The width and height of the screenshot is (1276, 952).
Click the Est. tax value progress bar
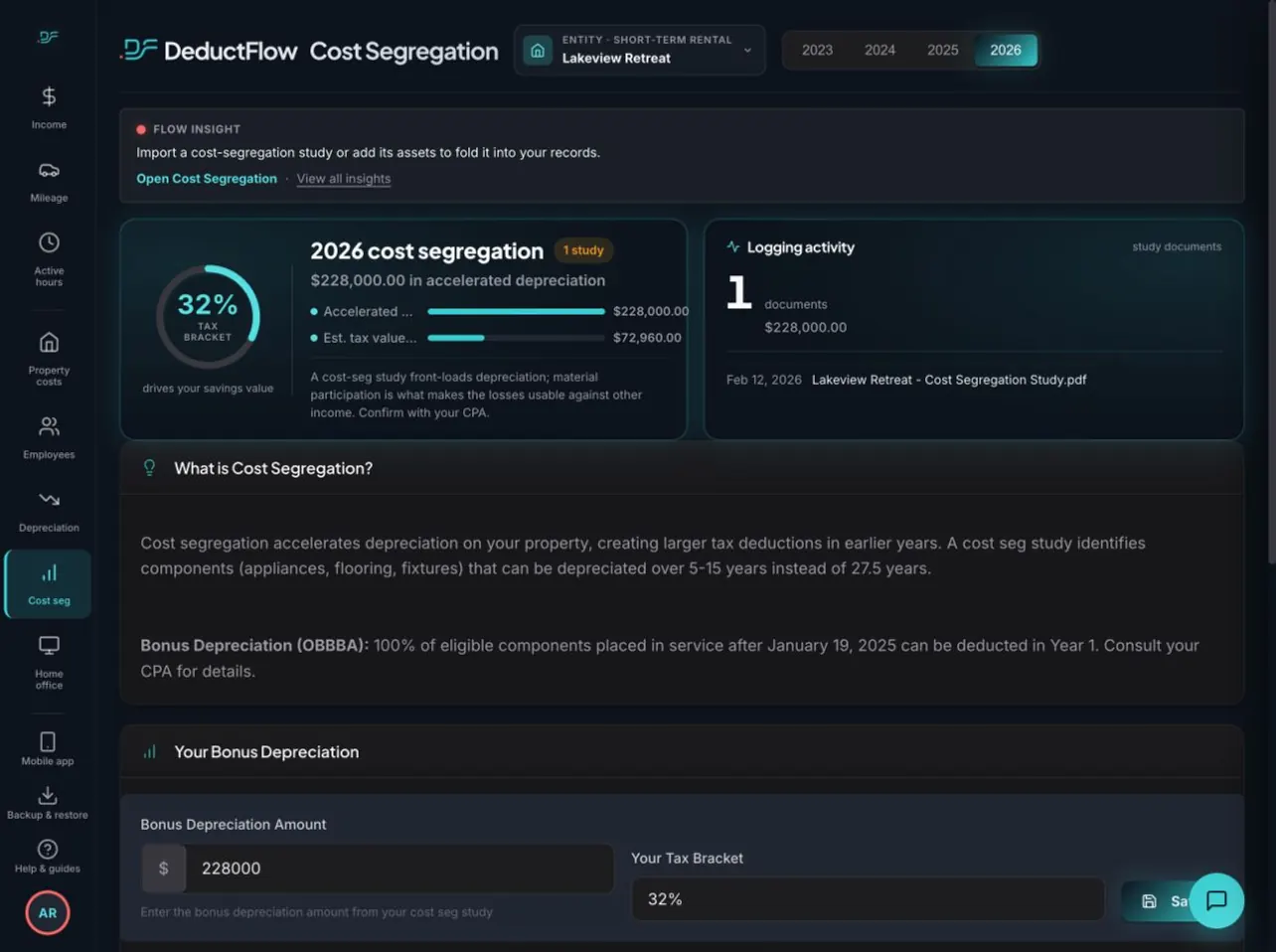(516, 338)
